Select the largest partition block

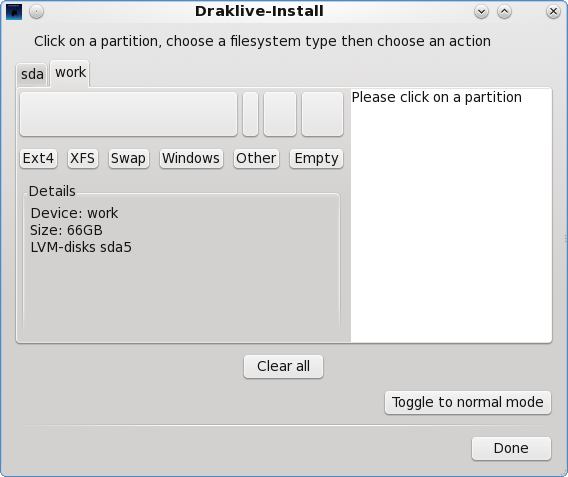(129, 114)
